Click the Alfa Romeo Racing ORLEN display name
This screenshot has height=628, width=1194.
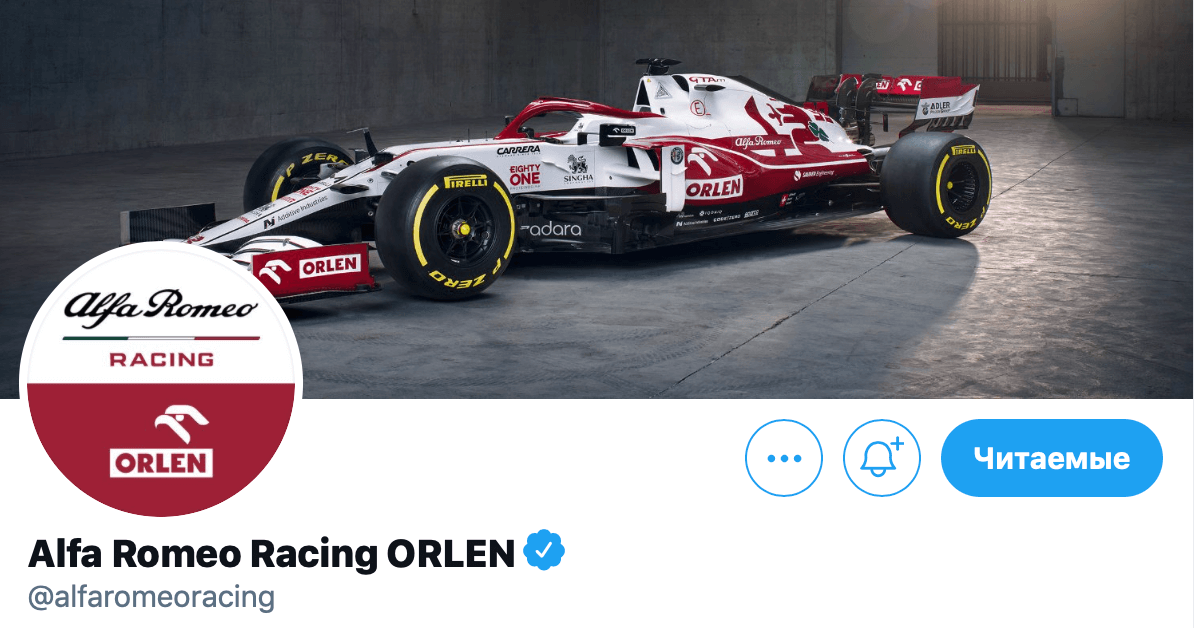271,553
